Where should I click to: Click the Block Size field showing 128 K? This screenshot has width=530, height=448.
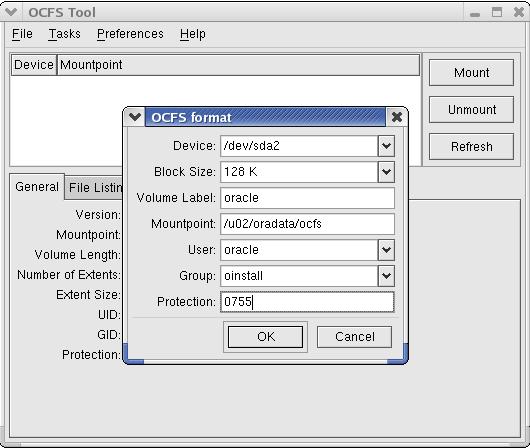tap(299, 172)
